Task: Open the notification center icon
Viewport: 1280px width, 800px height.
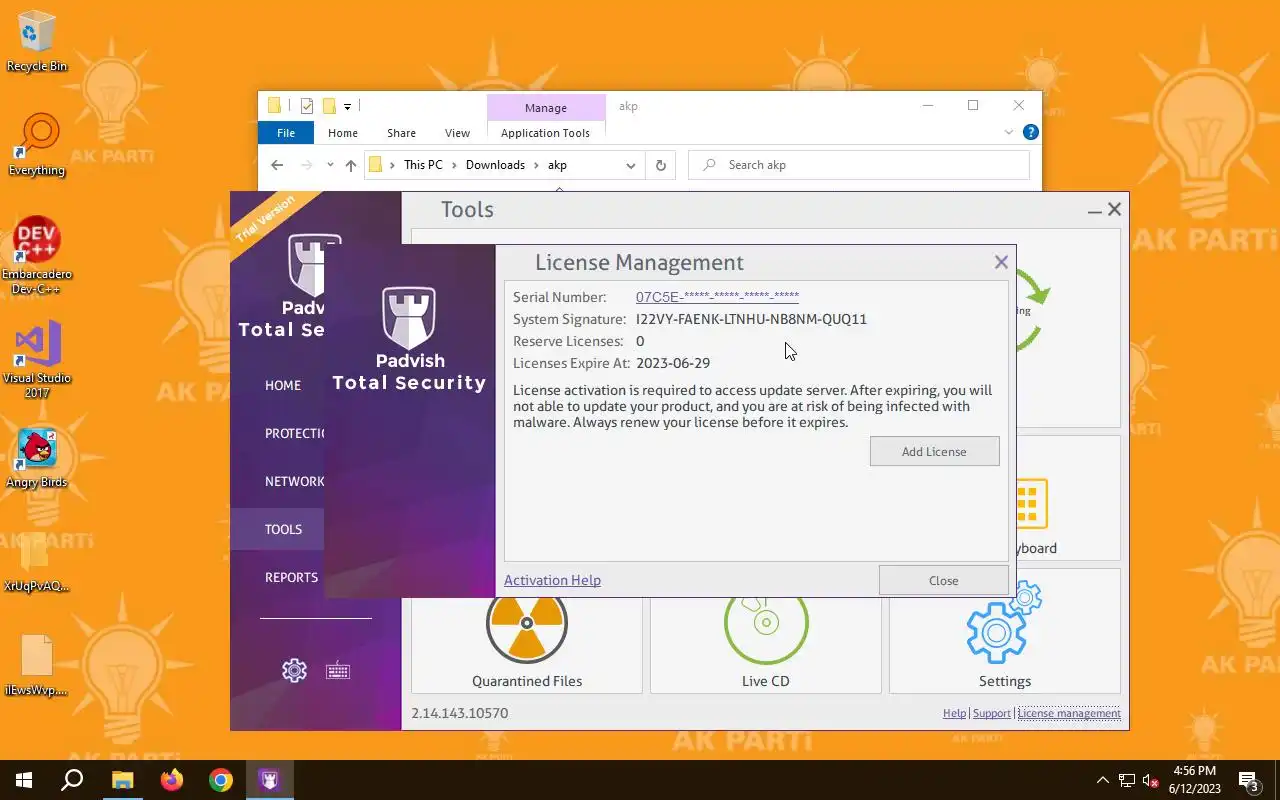Action: 1249,780
